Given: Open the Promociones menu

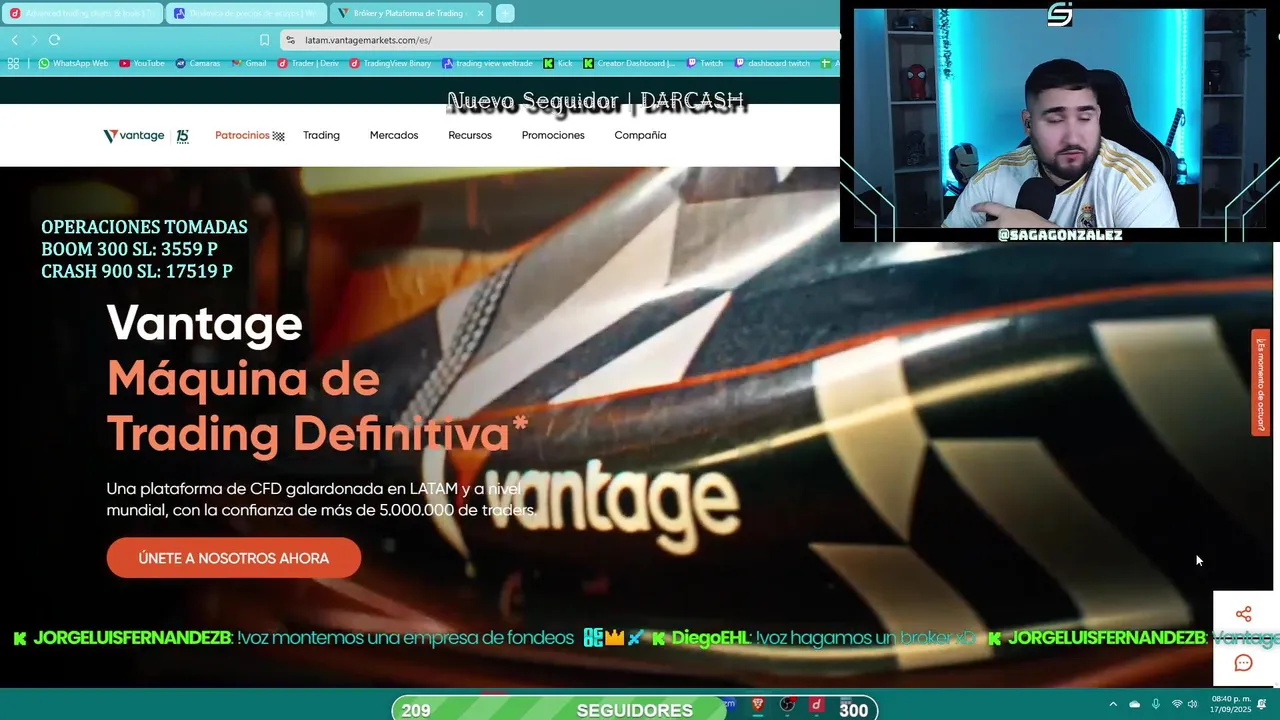Looking at the screenshot, I should [553, 135].
